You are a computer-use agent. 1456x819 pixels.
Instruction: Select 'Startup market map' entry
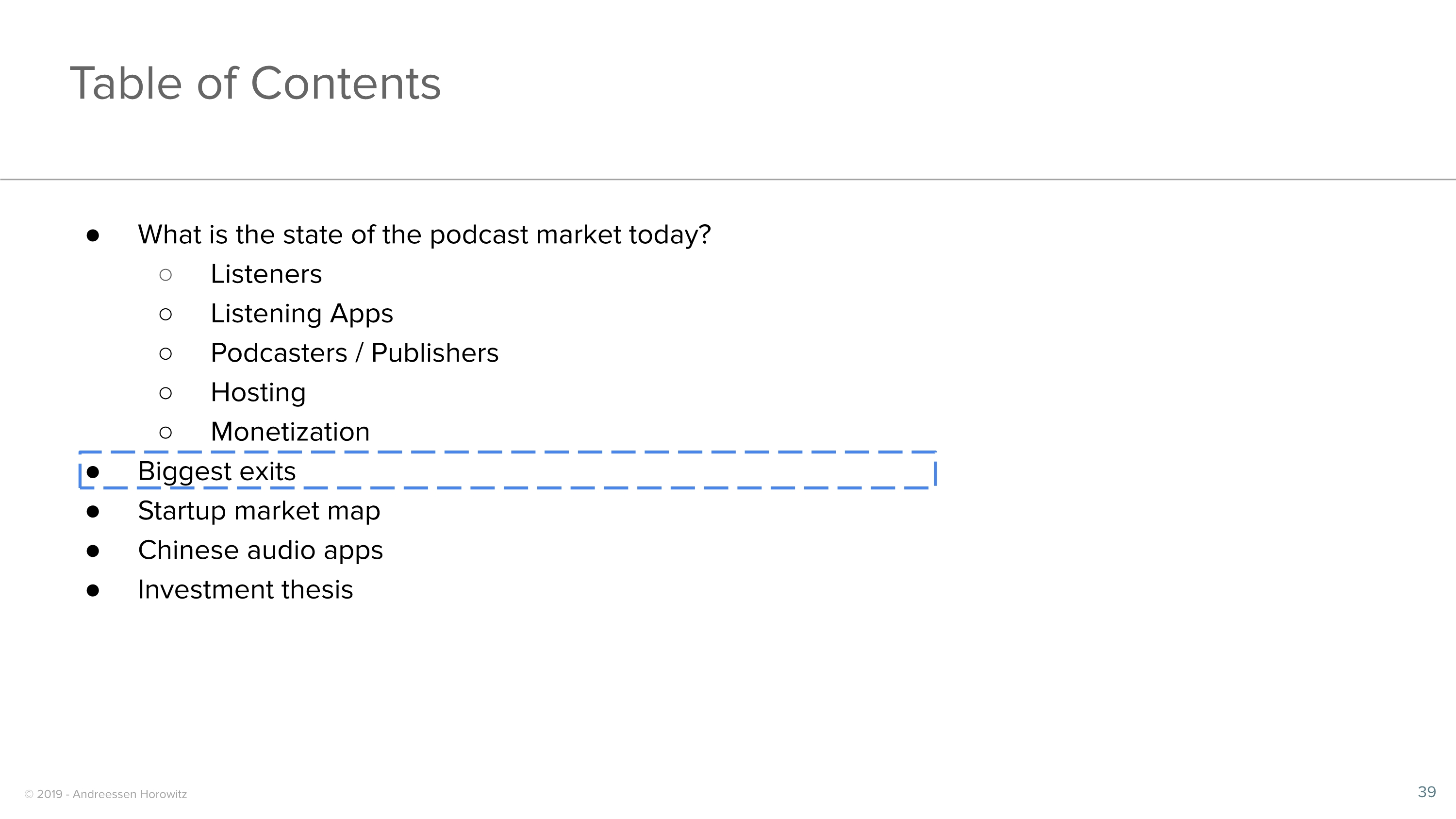pyautogui.click(x=259, y=511)
